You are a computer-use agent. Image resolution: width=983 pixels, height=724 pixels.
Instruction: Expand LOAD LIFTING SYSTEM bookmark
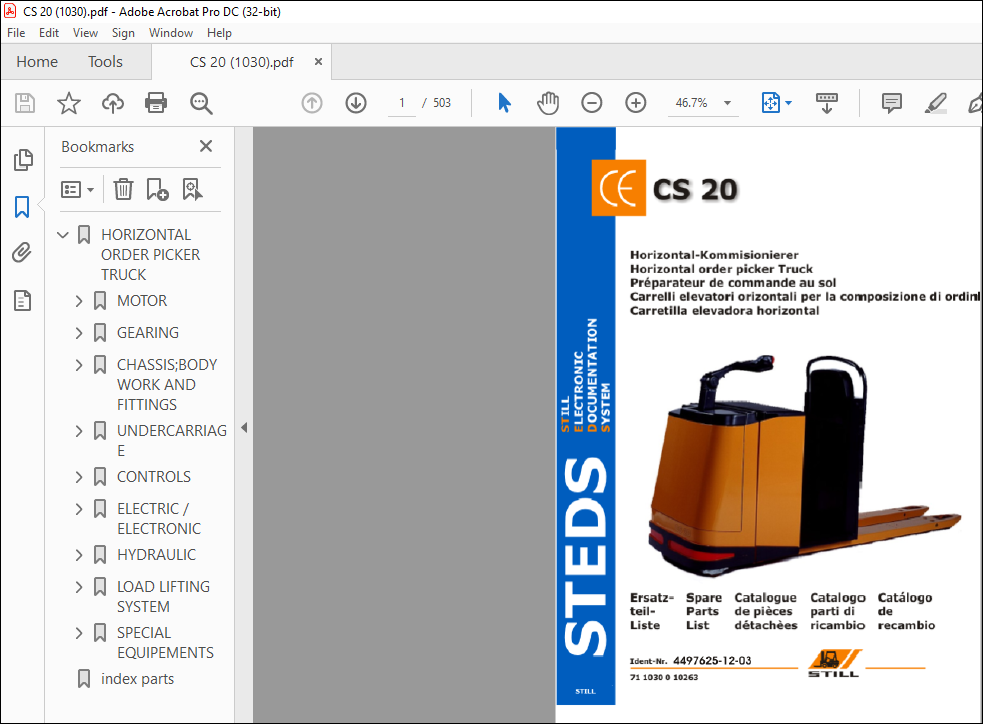point(79,587)
